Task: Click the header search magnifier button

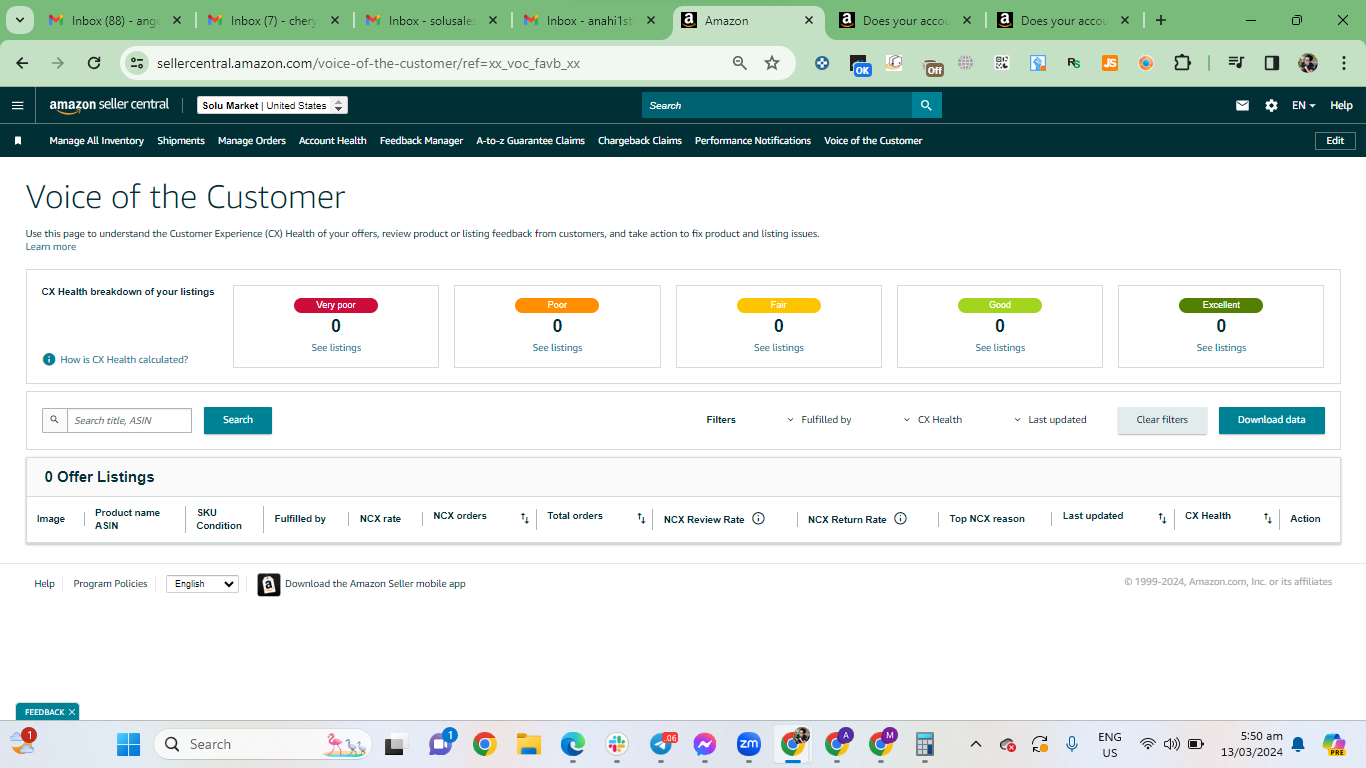Action: 927,105
